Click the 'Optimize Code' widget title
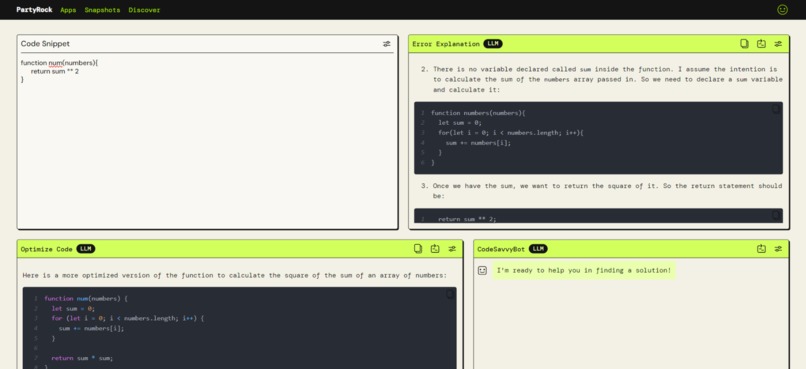This screenshot has width=806, height=369. 47,249
